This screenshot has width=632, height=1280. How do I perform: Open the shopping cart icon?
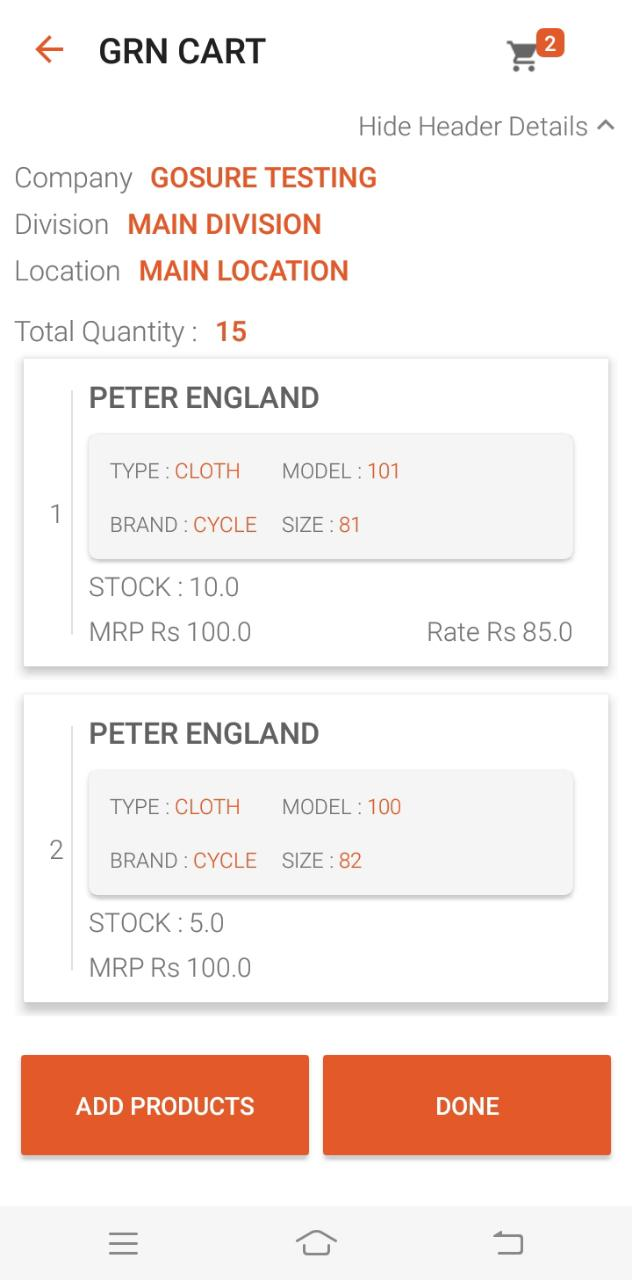point(522,58)
